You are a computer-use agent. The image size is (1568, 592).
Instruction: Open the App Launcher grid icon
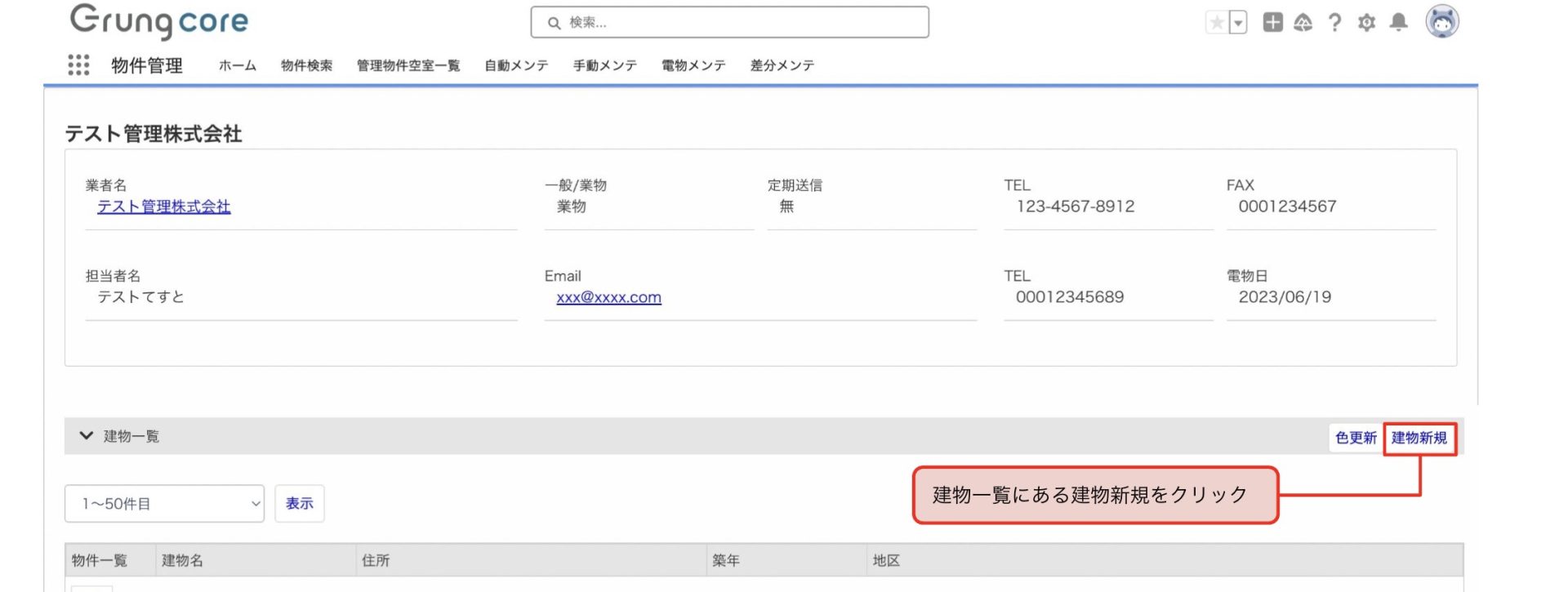78,65
